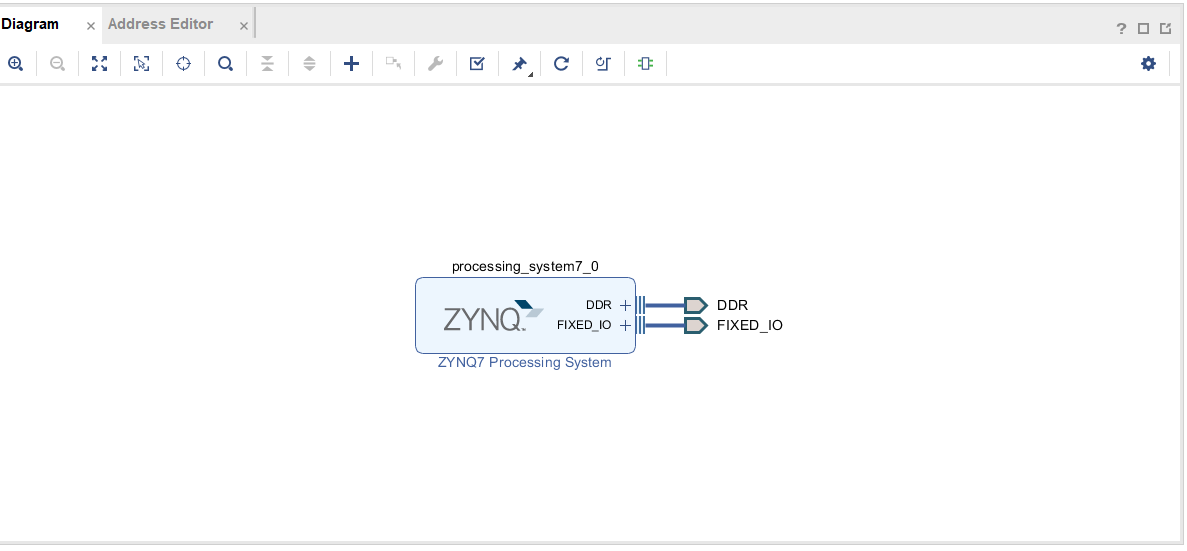Select the FIXED_IO external port symbol
1187x551 pixels.
pos(696,325)
